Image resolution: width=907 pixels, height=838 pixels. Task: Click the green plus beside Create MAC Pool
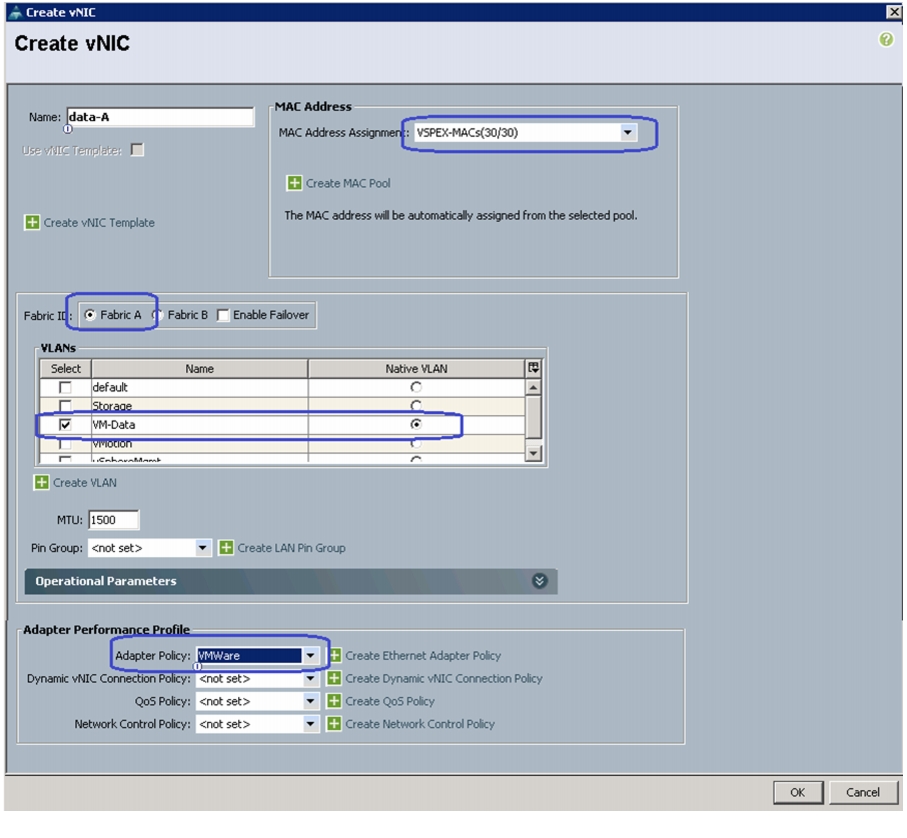tap(294, 183)
